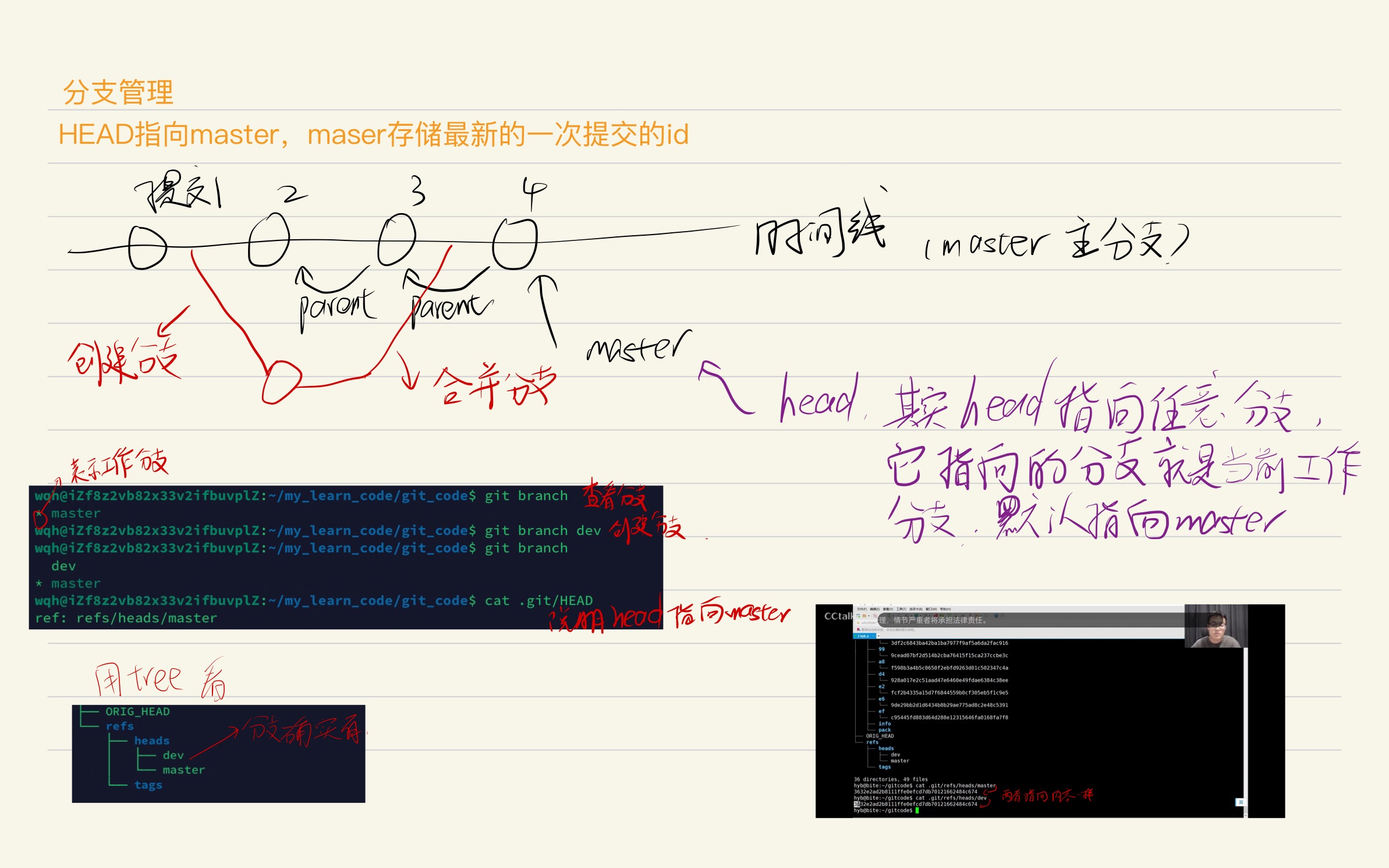1389x868 pixels.
Task: Open the 工具(T) menu in embedded terminal
Action: click(901, 609)
